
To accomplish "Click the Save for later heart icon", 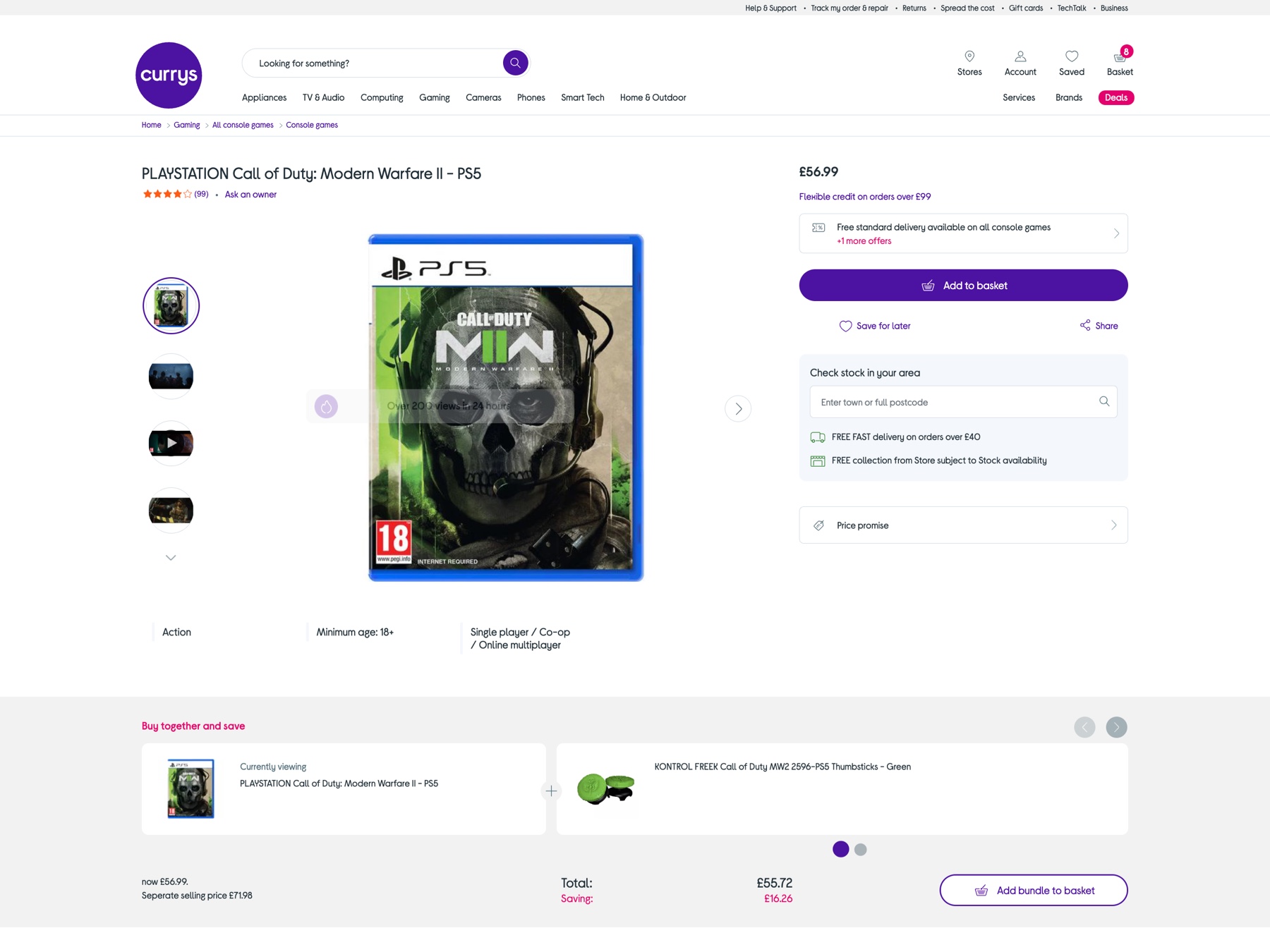I will (845, 326).
